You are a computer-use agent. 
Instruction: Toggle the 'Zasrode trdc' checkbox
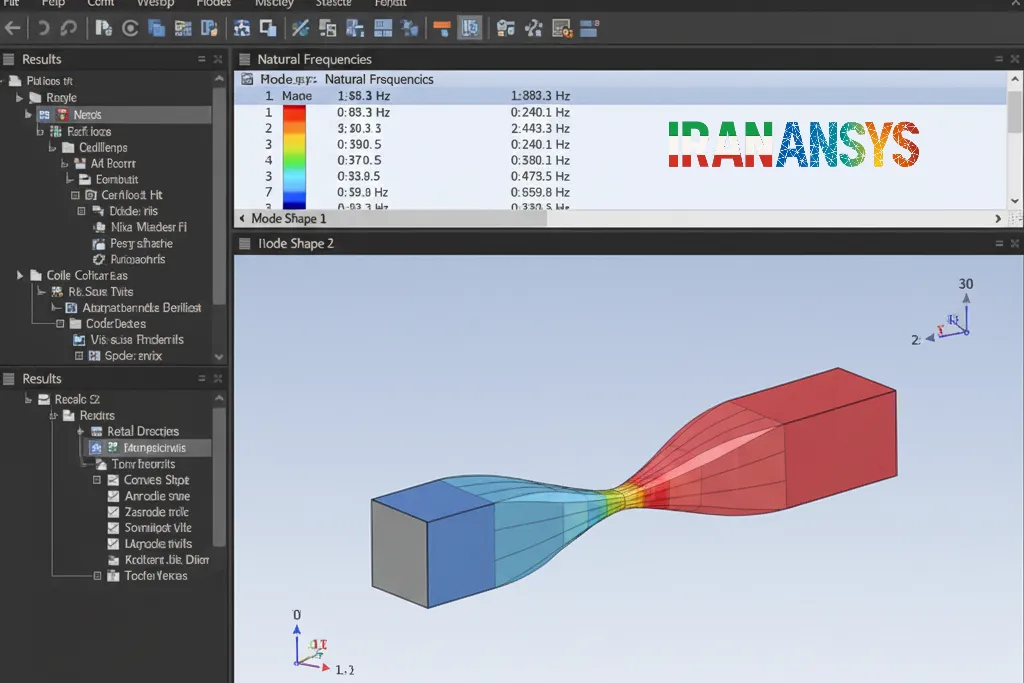(x=113, y=512)
